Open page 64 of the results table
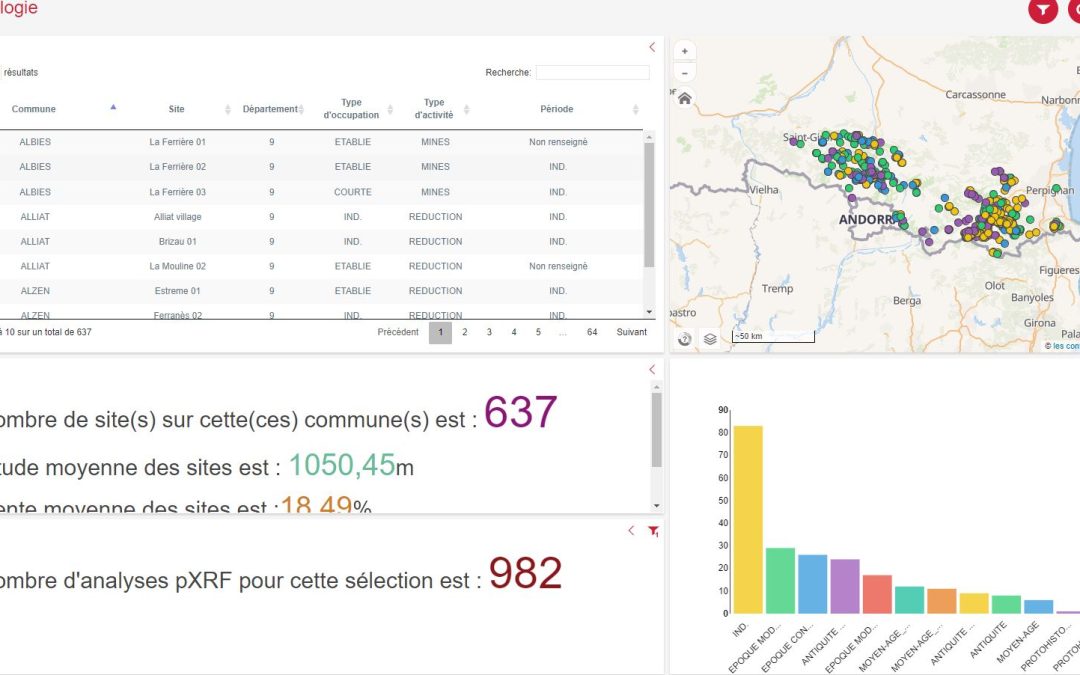Viewport: 1080px width, 675px height. pyautogui.click(x=594, y=331)
